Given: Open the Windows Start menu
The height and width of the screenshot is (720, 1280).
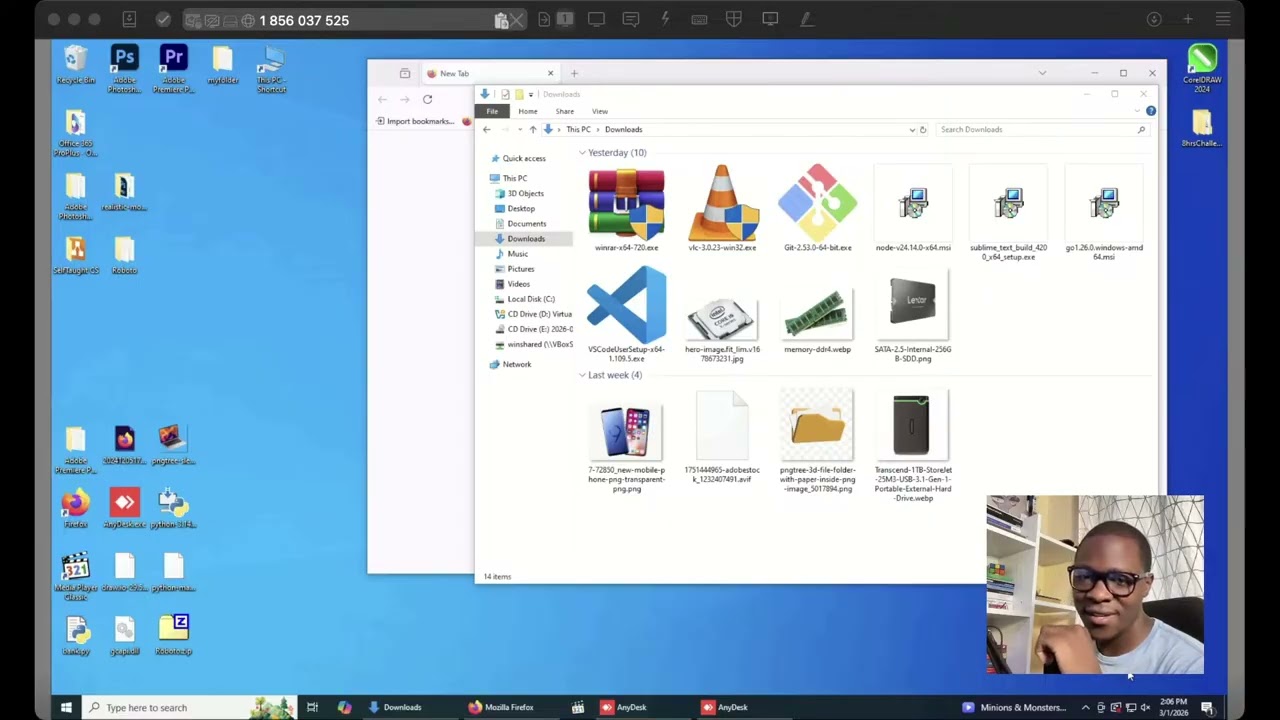Looking at the screenshot, I should [66, 707].
